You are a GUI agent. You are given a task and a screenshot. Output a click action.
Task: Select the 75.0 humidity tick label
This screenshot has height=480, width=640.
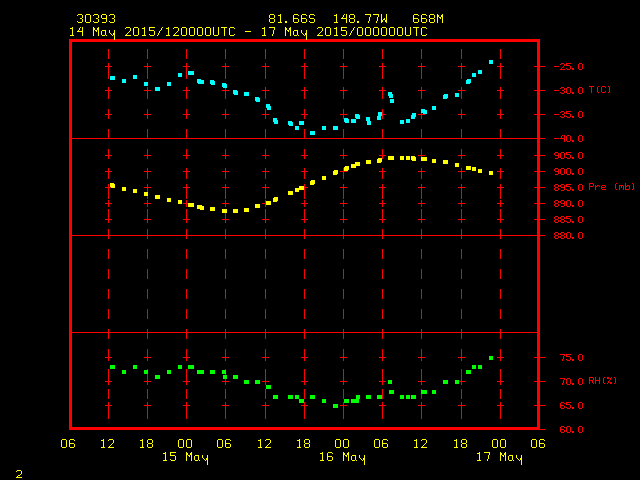pos(571,358)
